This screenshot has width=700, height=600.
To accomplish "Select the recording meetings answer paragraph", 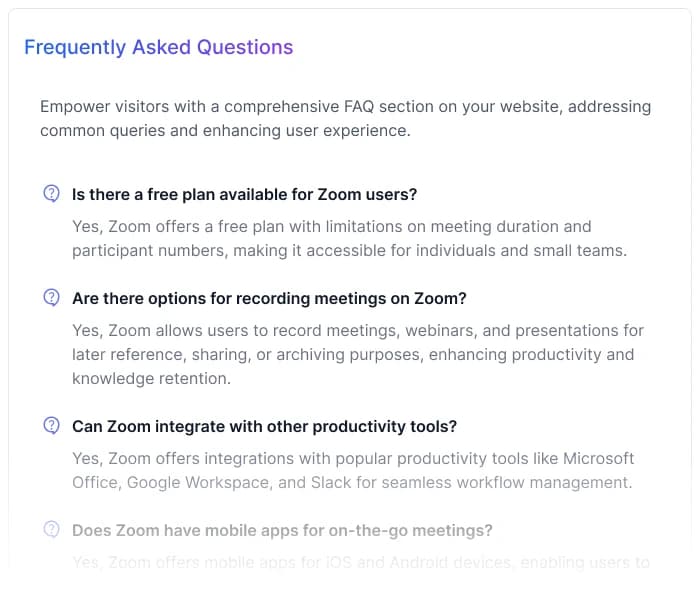I will 357,354.
